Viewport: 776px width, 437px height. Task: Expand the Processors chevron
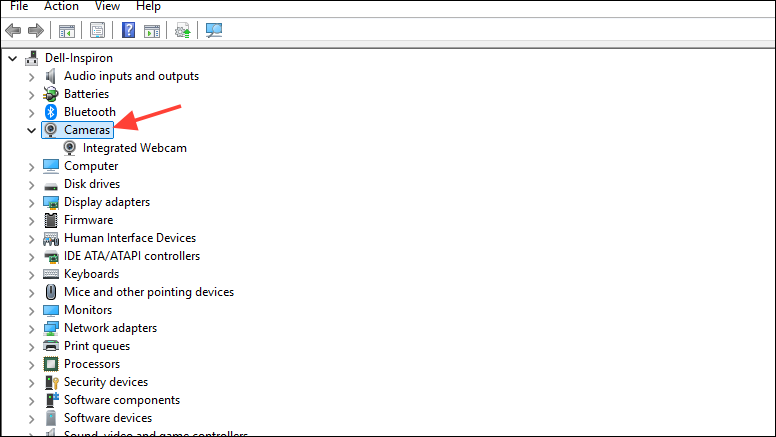(x=32, y=365)
